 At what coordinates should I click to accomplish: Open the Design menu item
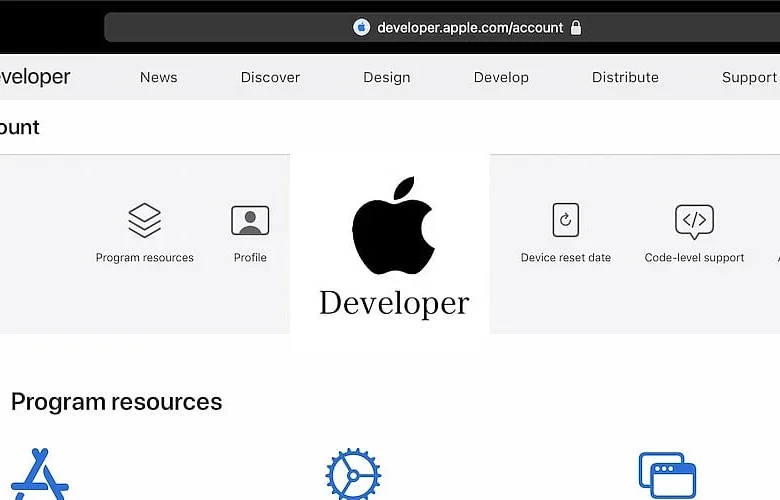(x=387, y=78)
